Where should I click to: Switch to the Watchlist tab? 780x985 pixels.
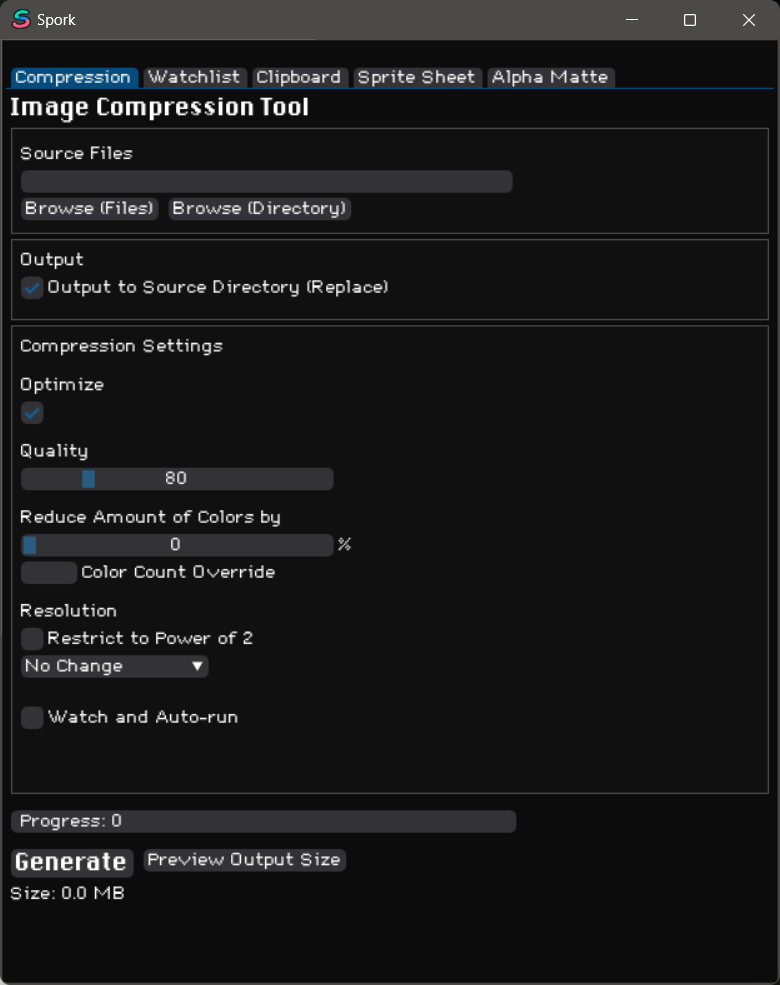194,77
